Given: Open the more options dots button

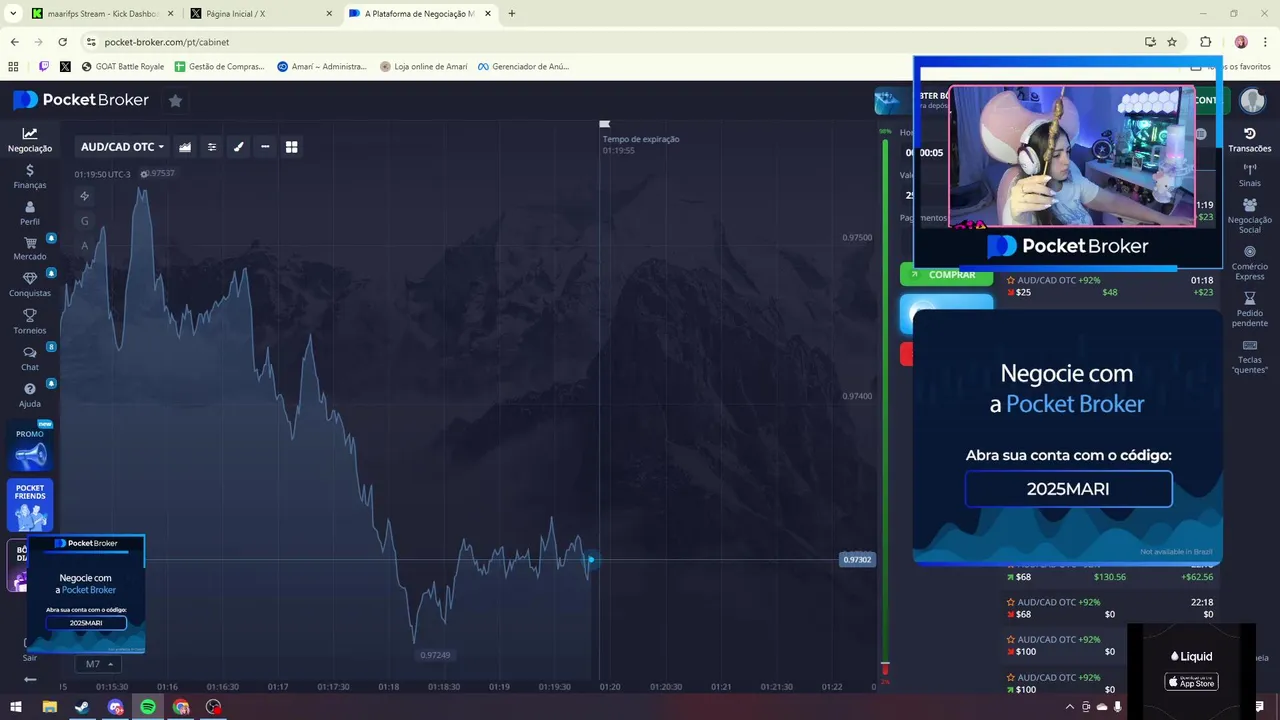Looking at the screenshot, I should tap(265, 147).
